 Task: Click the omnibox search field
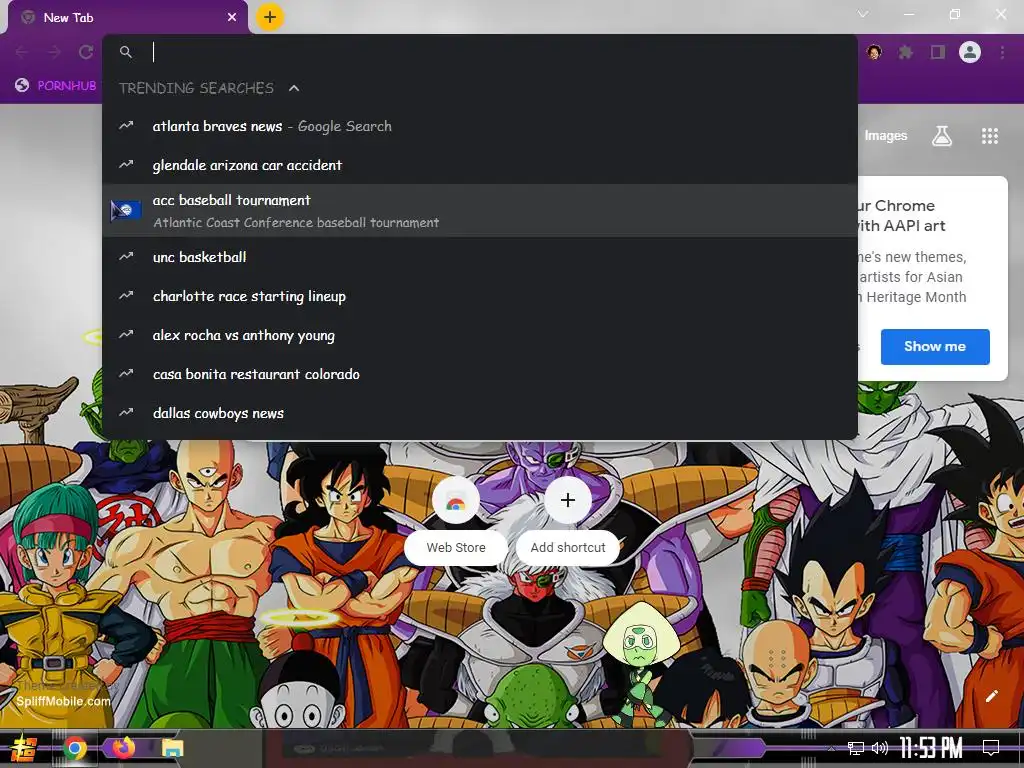[x=480, y=52]
